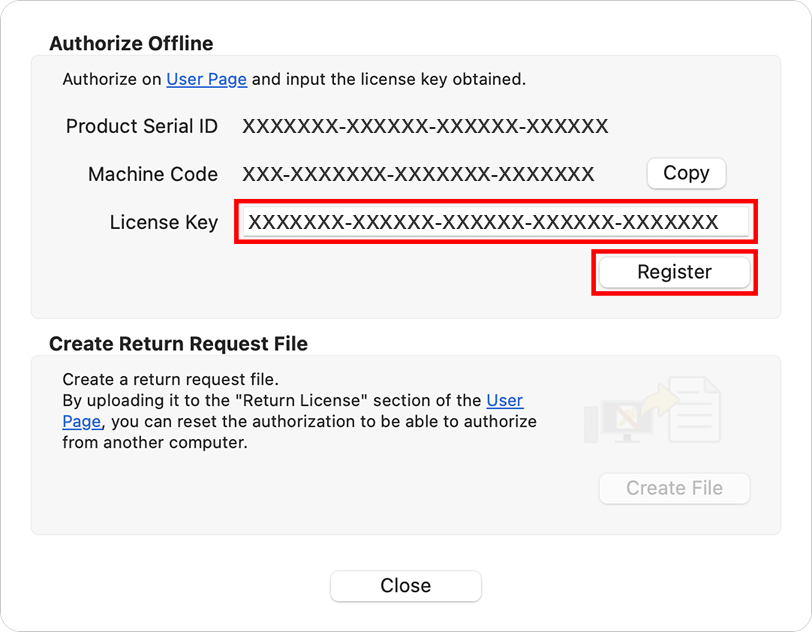Copy the Machine Code
812x632 pixels.
(686, 173)
